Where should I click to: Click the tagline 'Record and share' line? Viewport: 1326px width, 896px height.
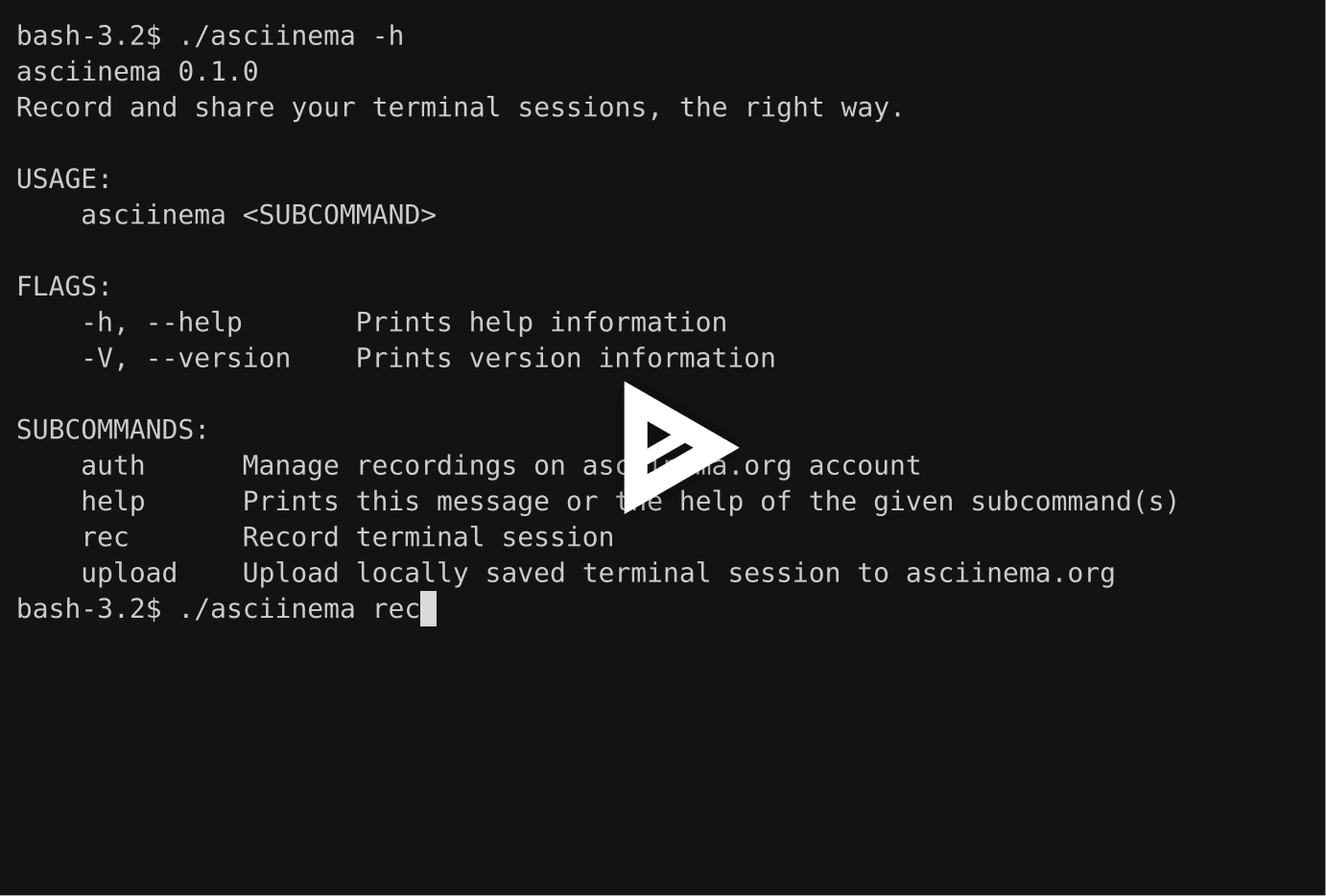pyautogui.click(x=461, y=107)
